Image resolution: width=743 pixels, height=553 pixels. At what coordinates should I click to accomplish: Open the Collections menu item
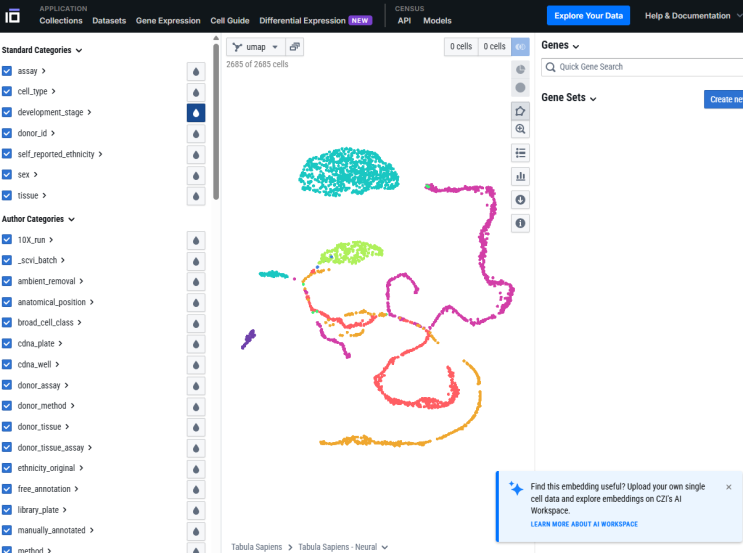point(61,20)
